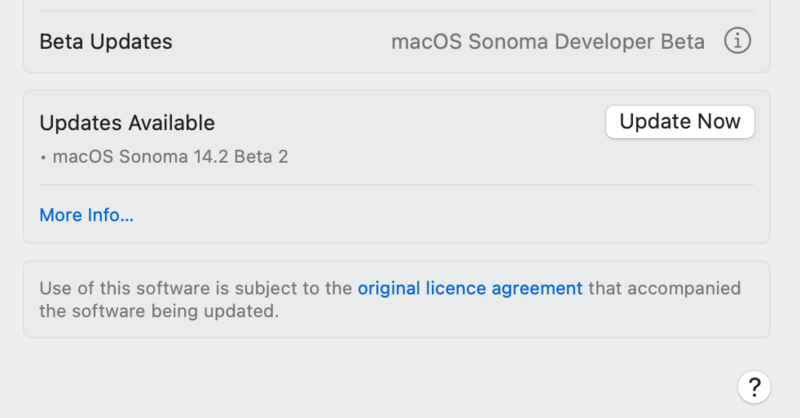
Task: Click the divider line above Beta Updates row
Action: tap(397, 11)
